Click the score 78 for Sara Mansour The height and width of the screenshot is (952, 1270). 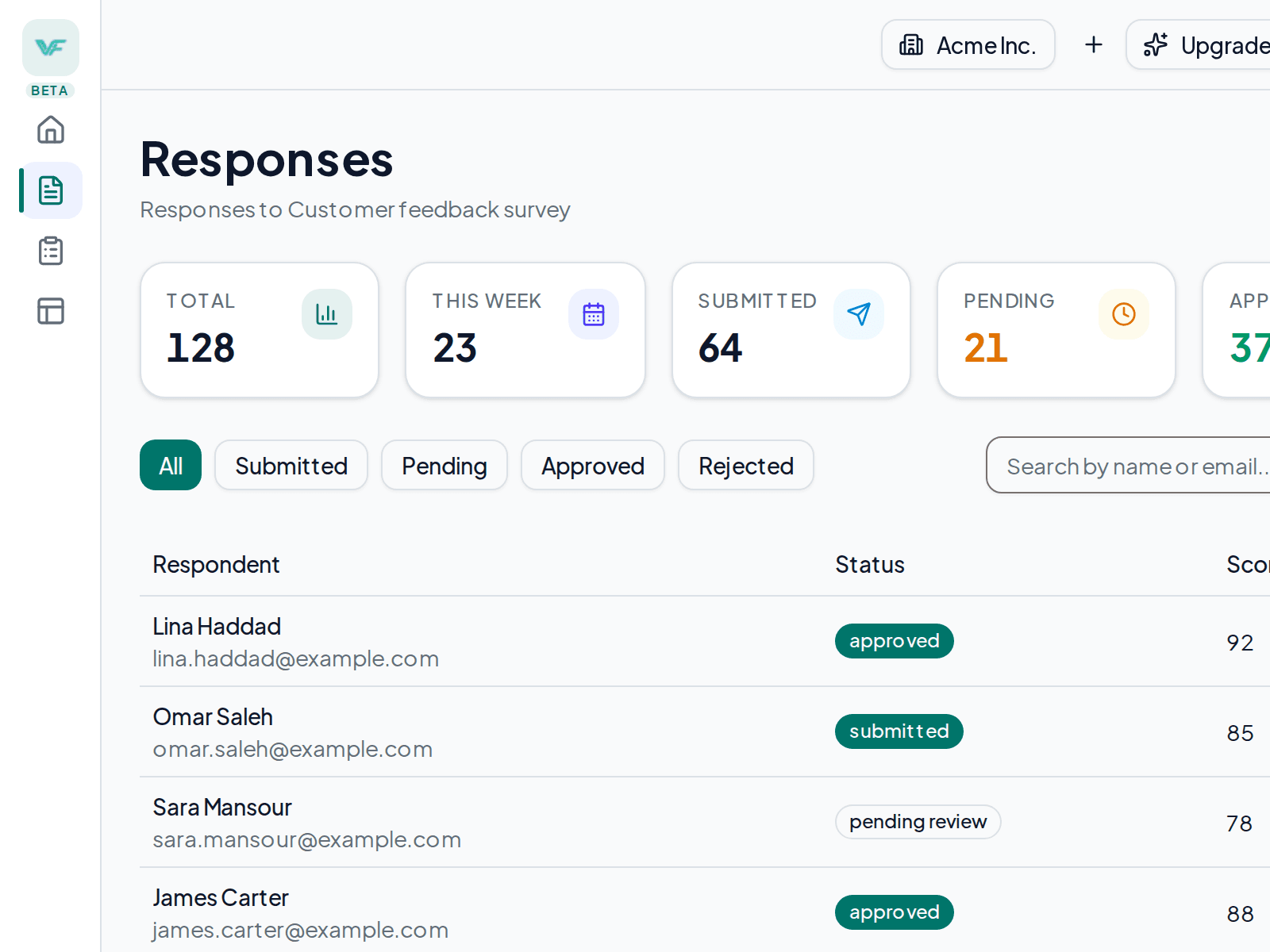click(x=1240, y=823)
